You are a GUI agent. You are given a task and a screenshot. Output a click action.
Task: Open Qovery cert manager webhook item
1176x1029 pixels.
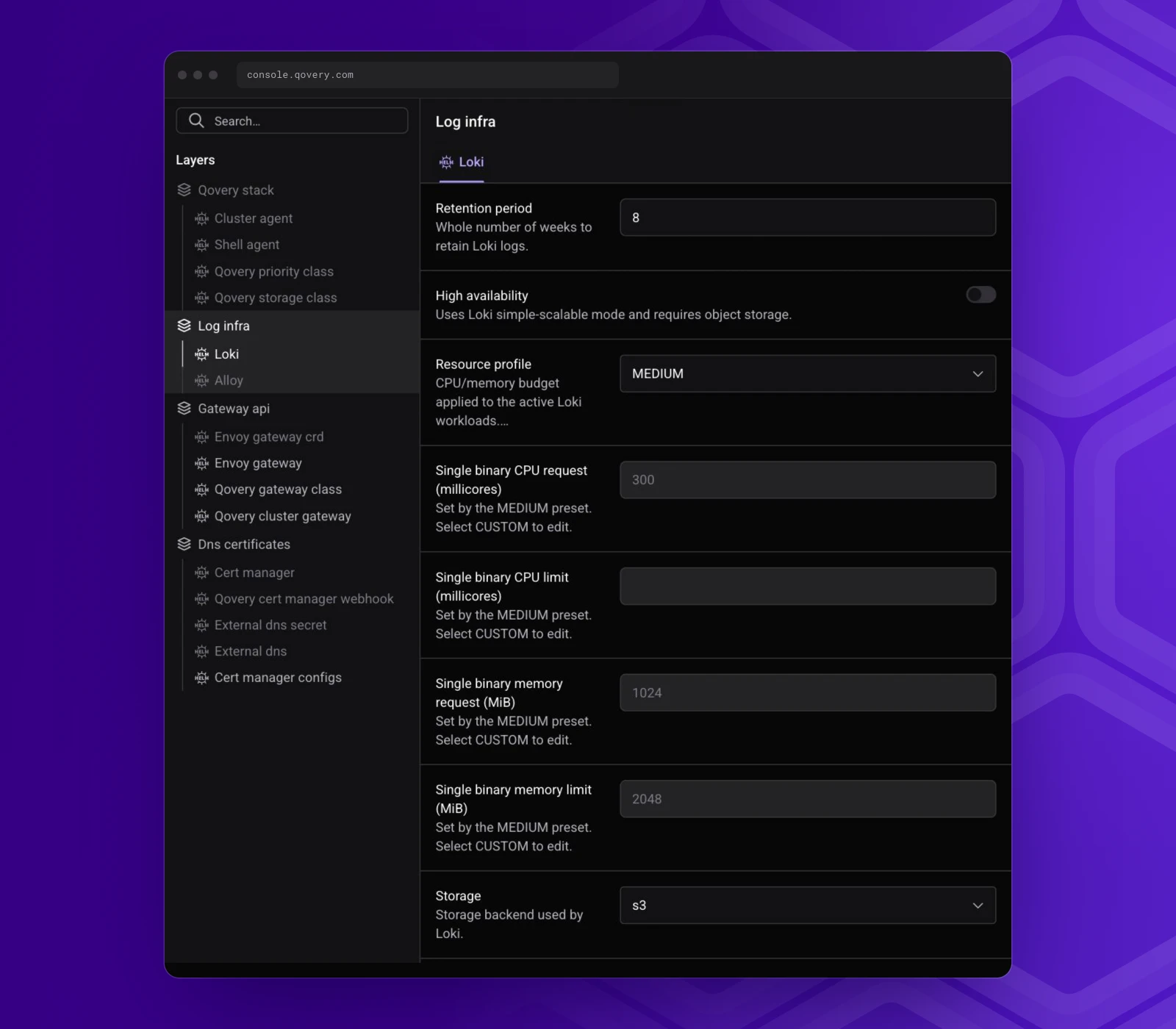(x=304, y=599)
